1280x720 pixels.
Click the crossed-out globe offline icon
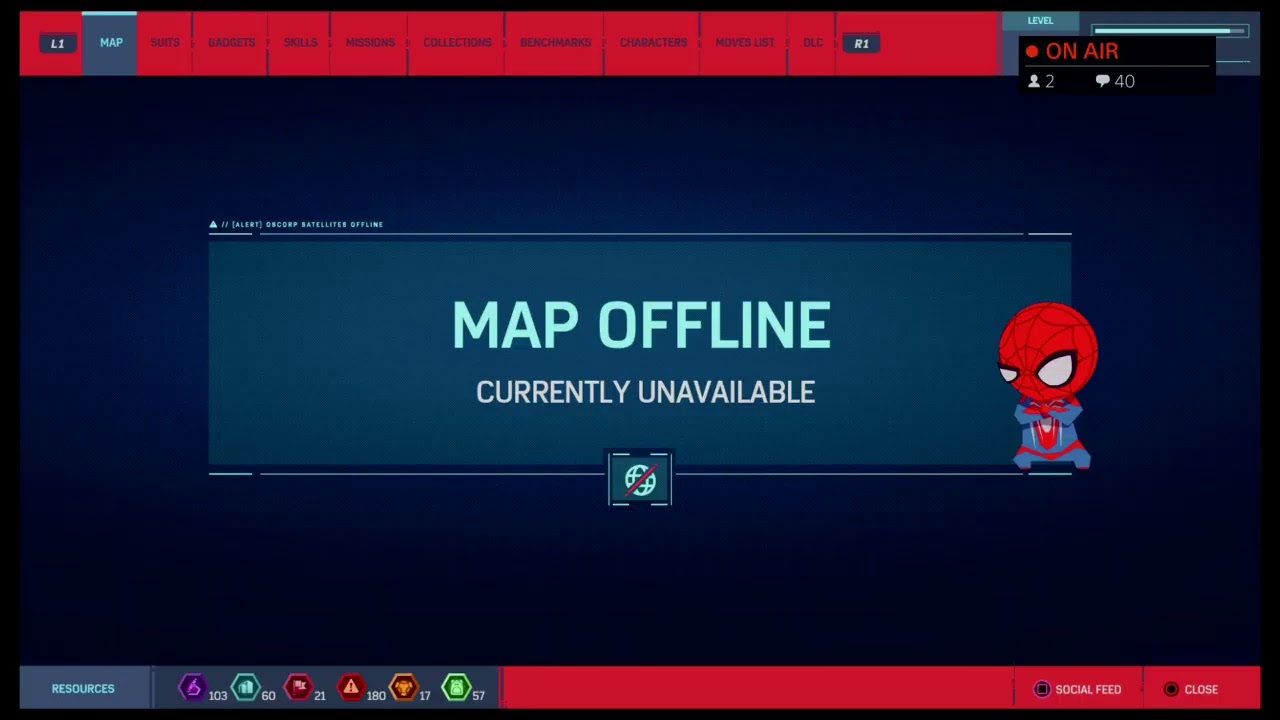click(640, 479)
